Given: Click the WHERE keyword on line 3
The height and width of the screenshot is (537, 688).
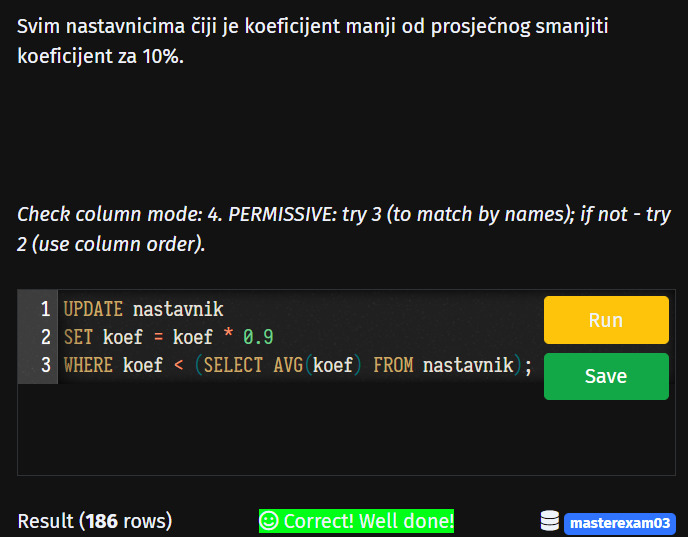Looking at the screenshot, I should [x=88, y=365].
